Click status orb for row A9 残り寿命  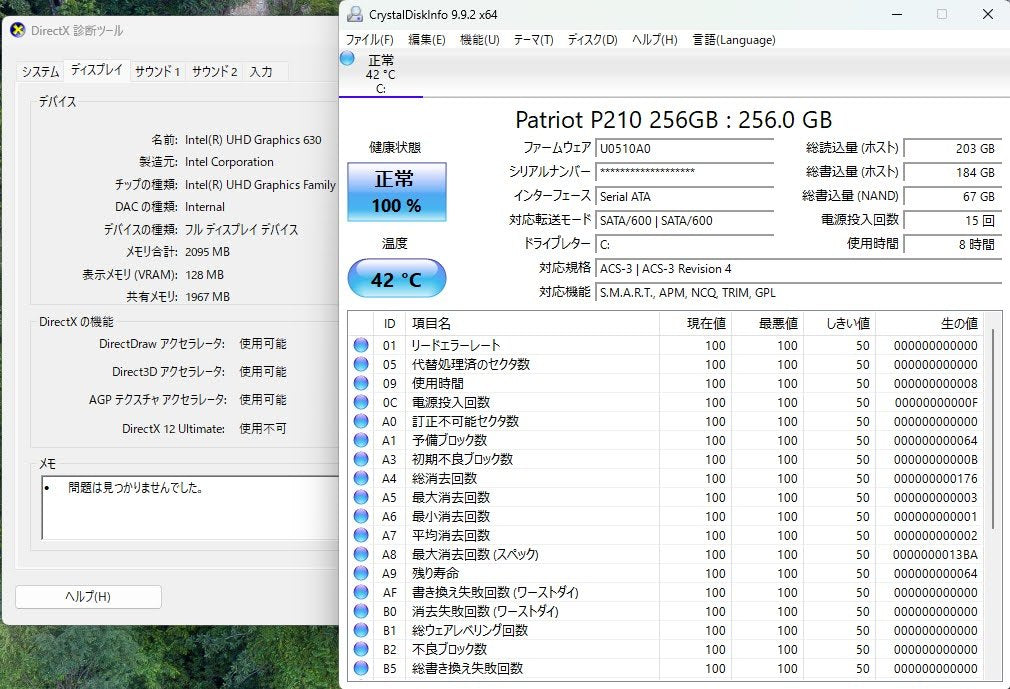tap(361, 573)
